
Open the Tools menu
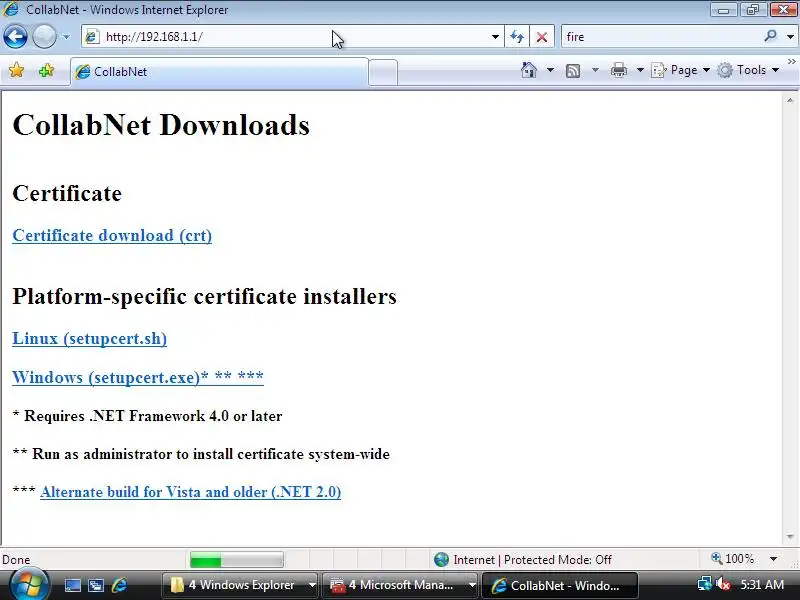coord(748,70)
